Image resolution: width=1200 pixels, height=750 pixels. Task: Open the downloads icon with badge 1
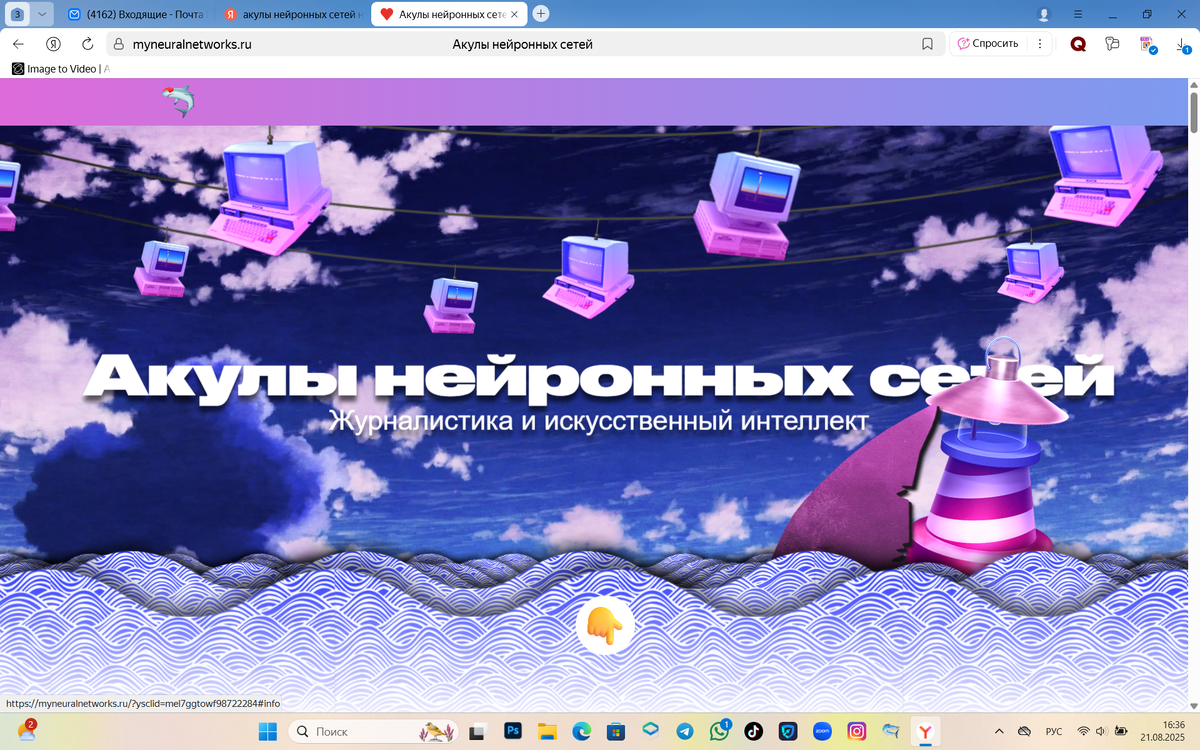pos(1184,45)
